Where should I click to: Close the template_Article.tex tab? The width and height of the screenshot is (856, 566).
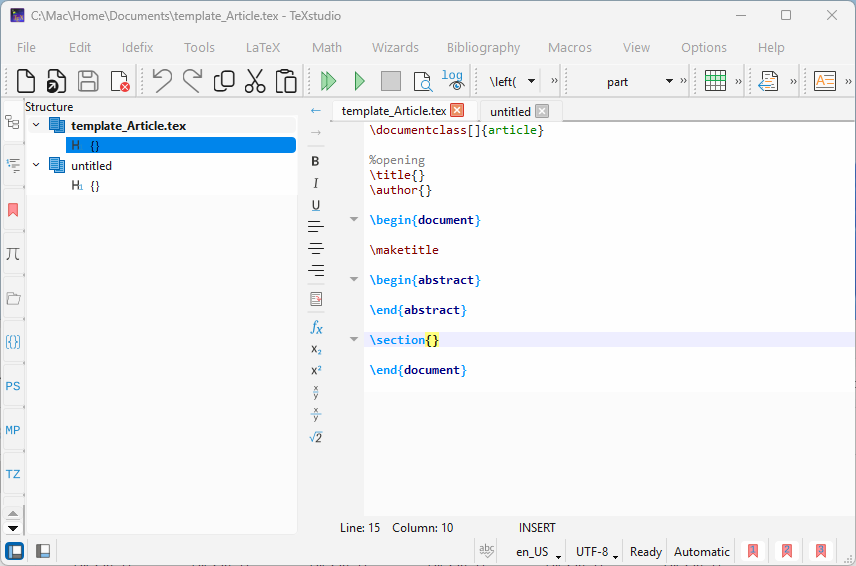[457, 111]
